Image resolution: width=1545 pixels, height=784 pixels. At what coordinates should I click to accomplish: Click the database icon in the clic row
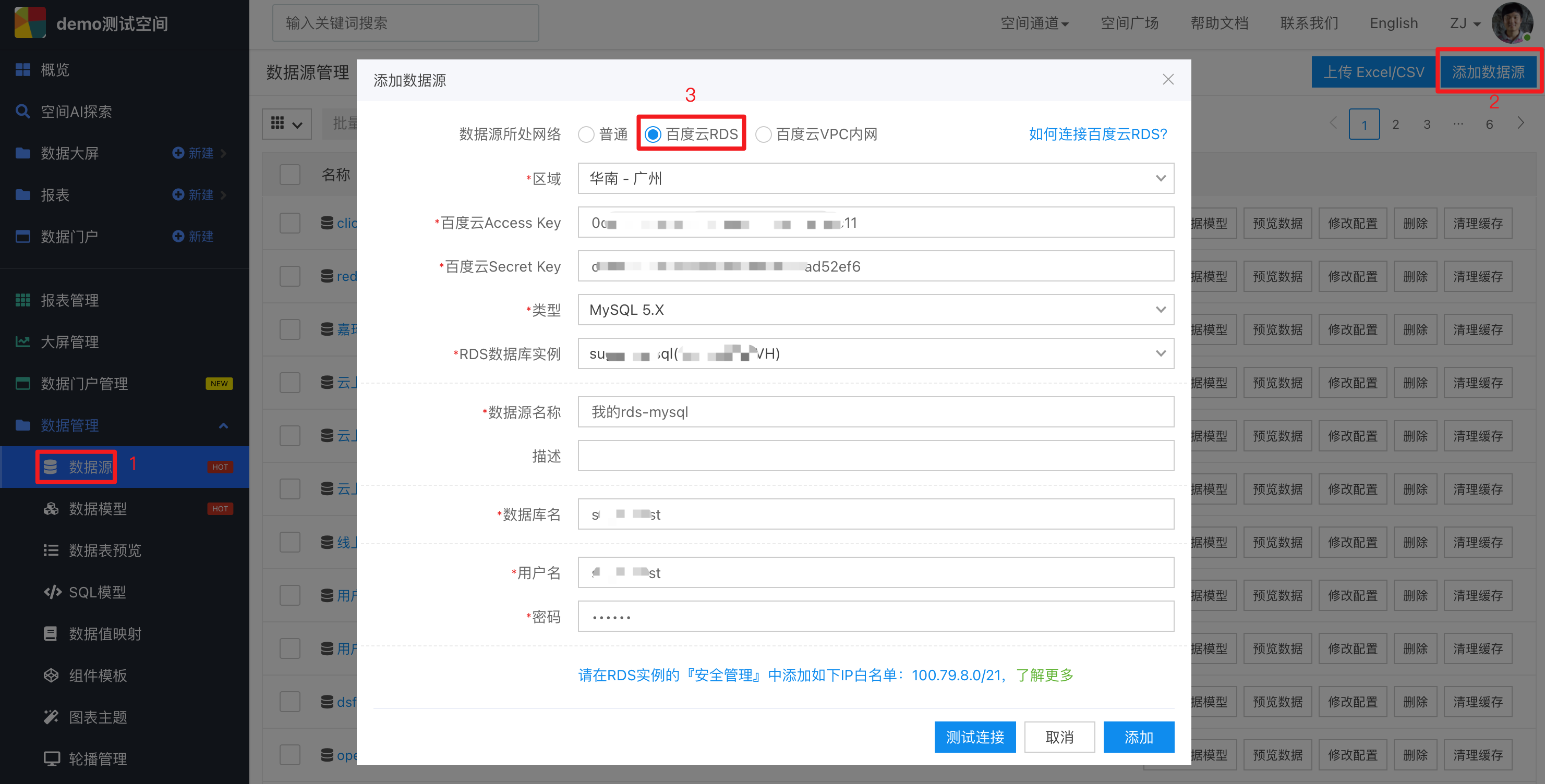pos(327,223)
